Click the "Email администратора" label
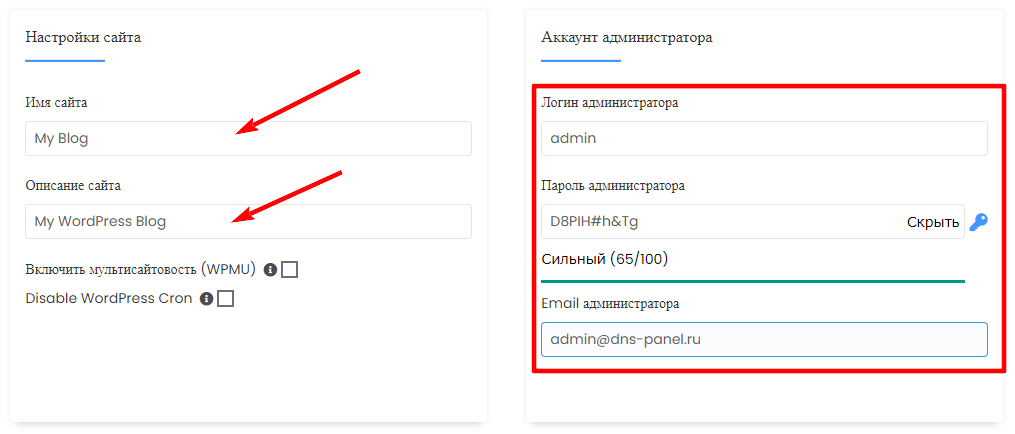 (x=610, y=303)
